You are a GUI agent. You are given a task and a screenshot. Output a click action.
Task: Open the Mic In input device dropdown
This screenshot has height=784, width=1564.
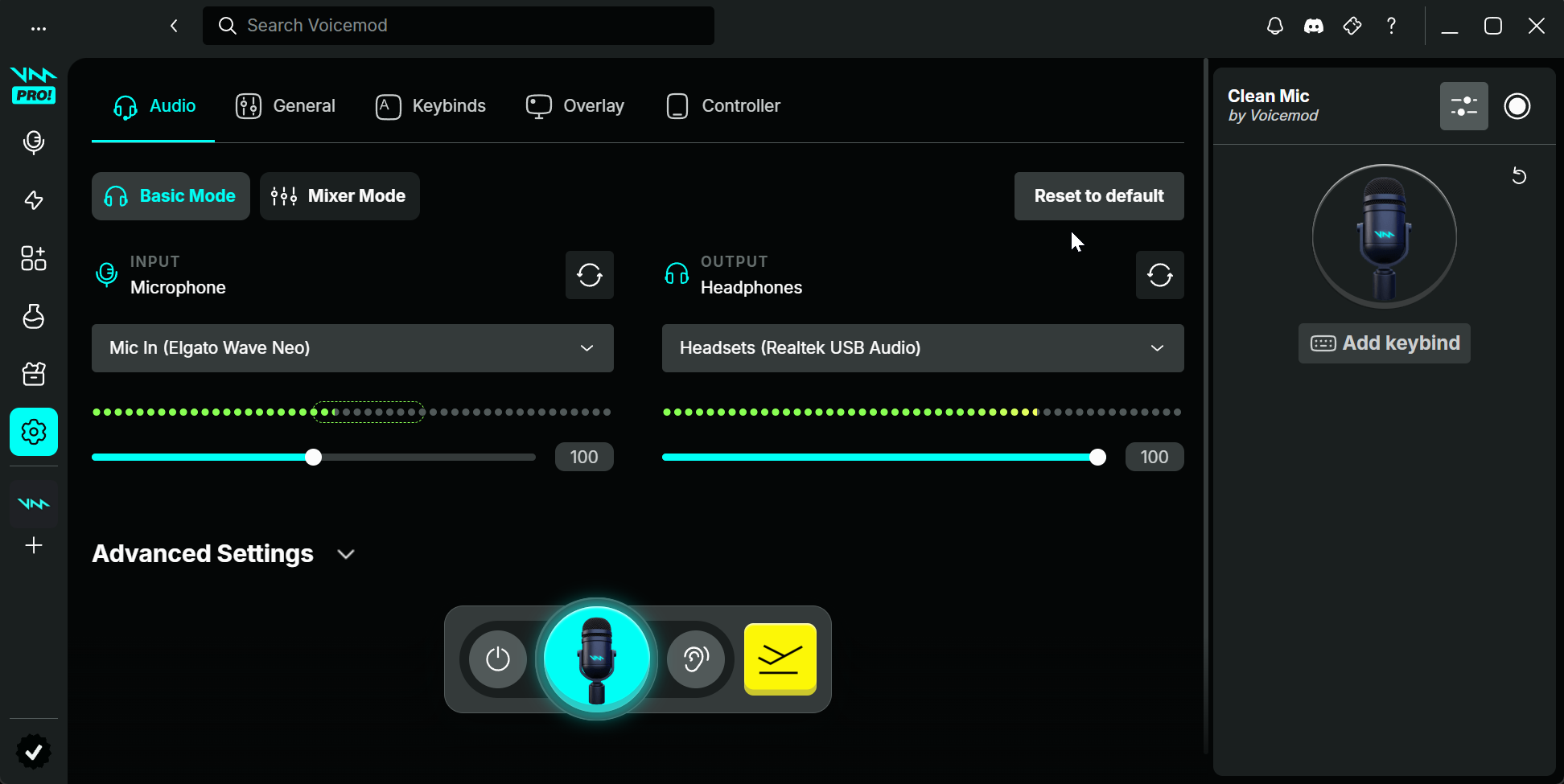[352, 348]
